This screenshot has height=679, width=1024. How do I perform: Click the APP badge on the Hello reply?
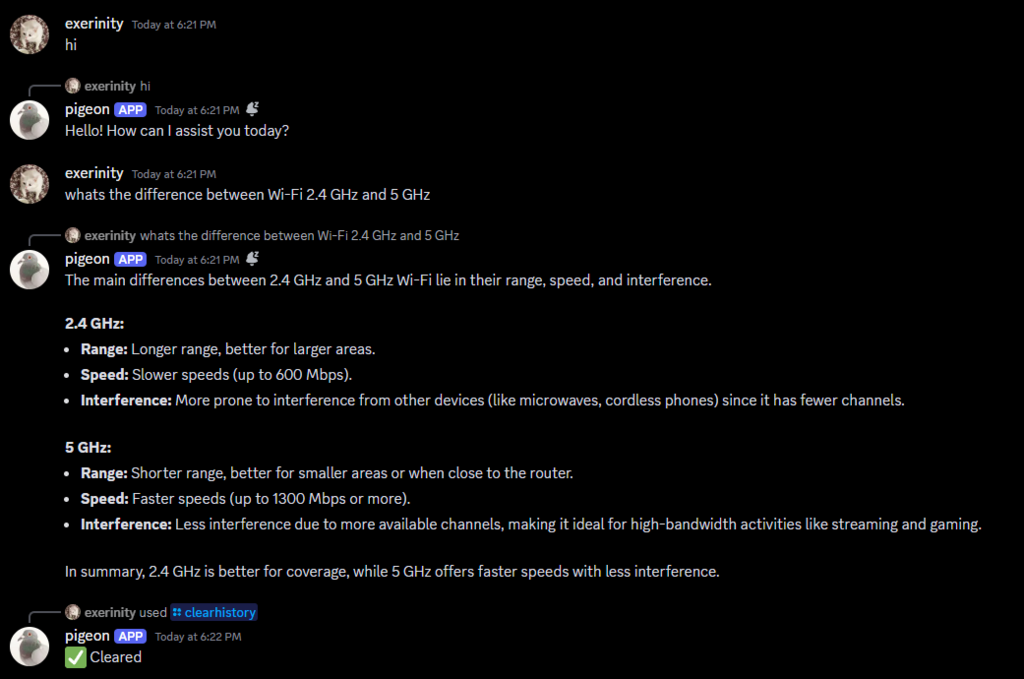pos(131,110)
